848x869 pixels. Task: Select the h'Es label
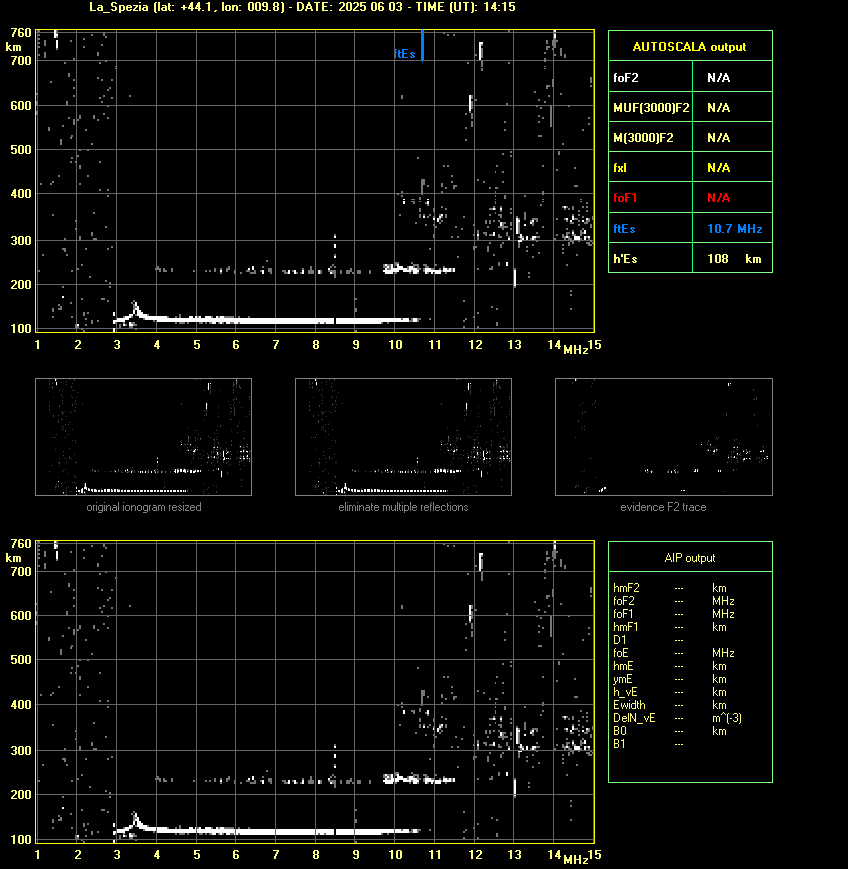(625, 259)
